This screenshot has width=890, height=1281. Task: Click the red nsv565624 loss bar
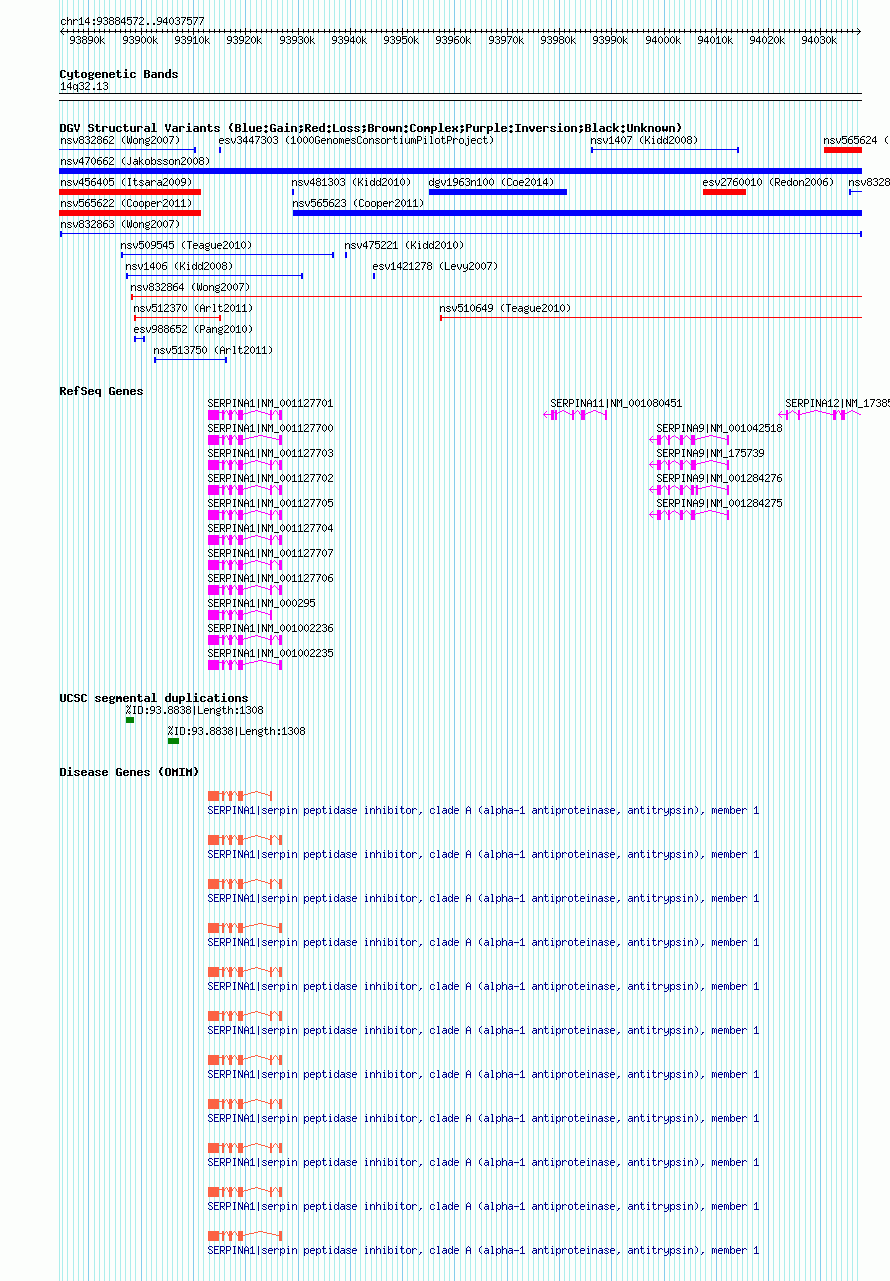tap(843, 150)
